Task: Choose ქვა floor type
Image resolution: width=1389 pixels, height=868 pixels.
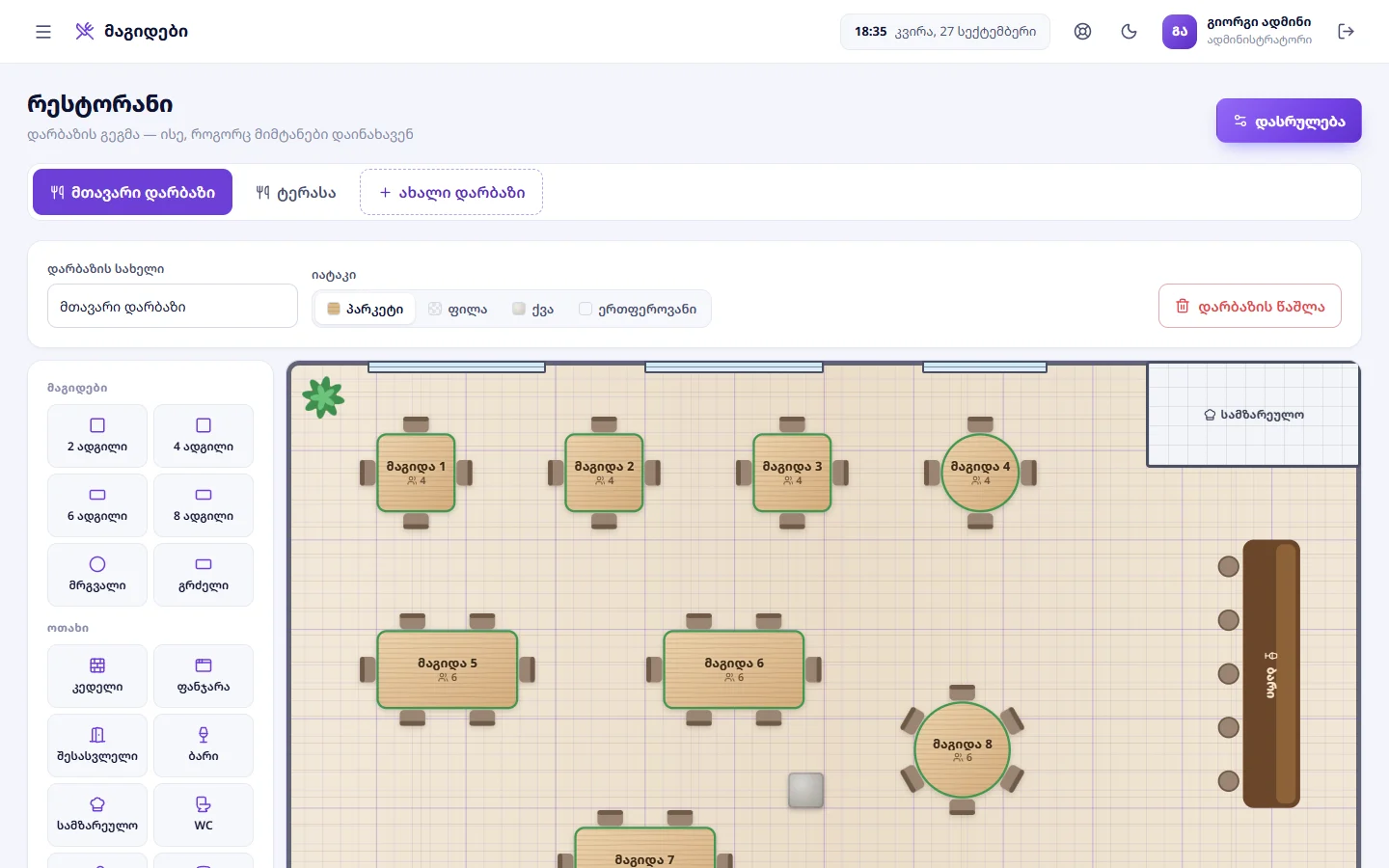Action: click(x=533, y=309)
